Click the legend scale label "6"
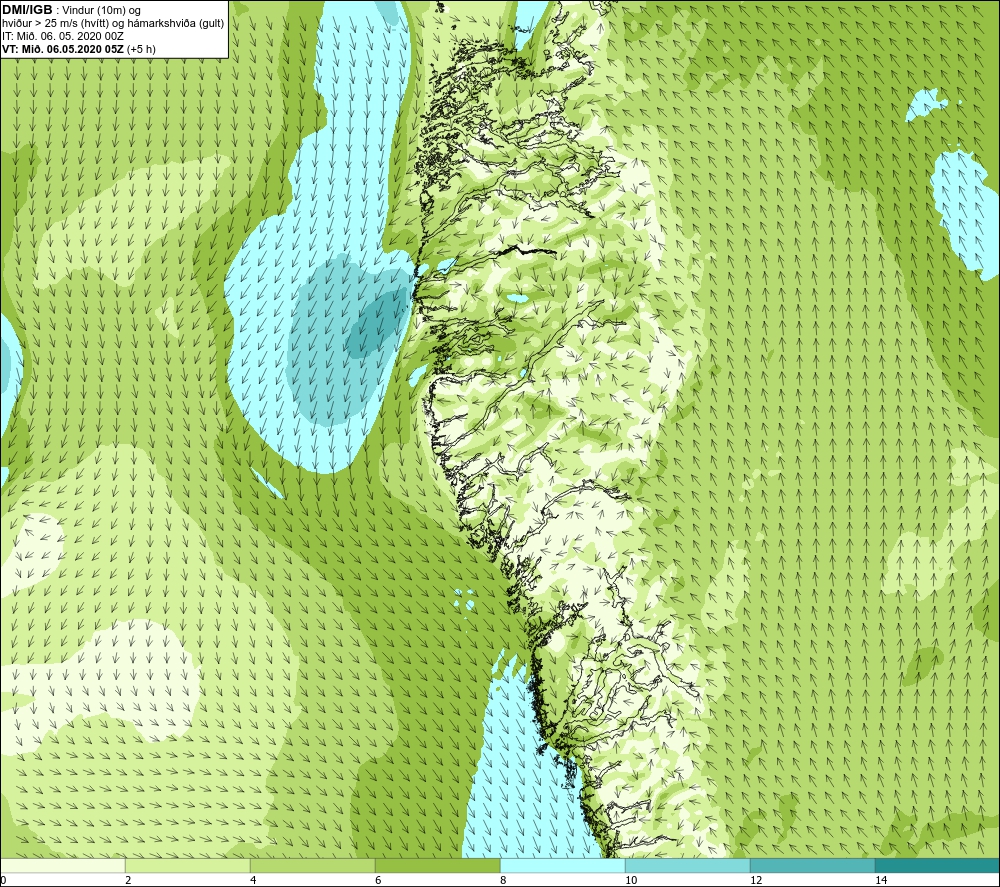 [x=378, y=880]
